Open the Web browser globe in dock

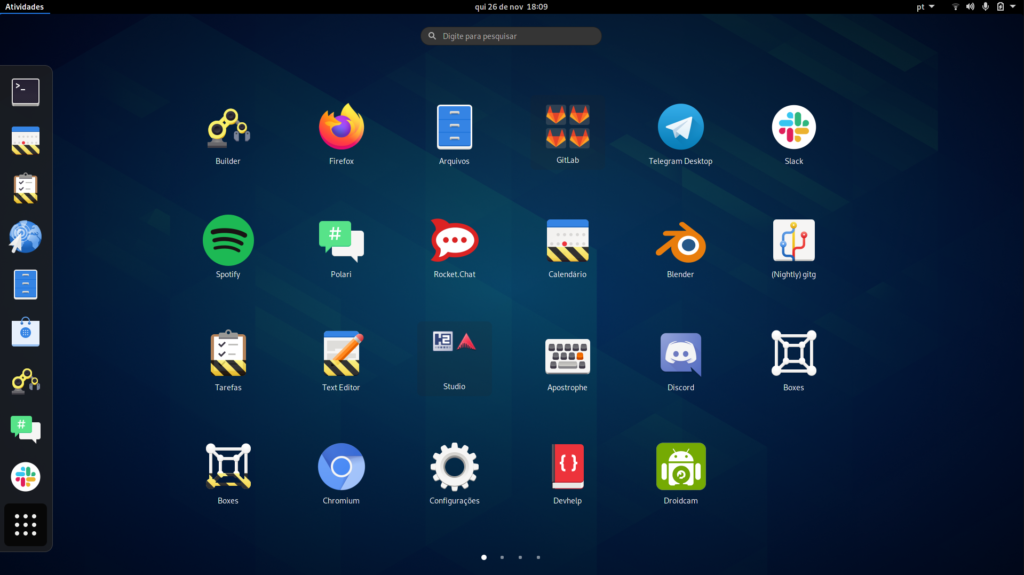[25, 237]
